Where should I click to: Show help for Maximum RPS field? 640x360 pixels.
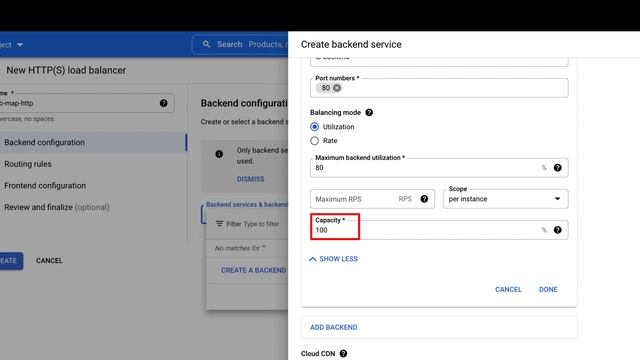[424, 199]
